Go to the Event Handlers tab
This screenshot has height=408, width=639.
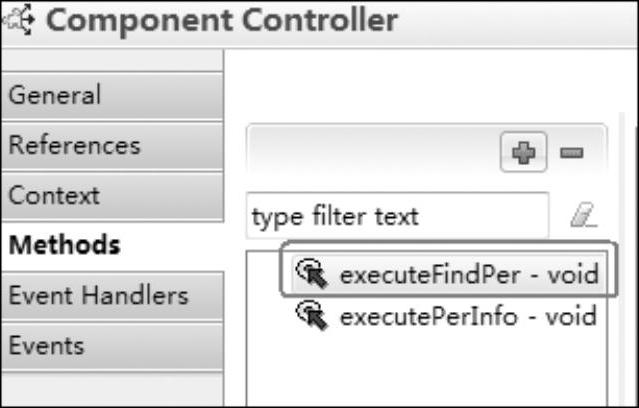pos(112,296)
